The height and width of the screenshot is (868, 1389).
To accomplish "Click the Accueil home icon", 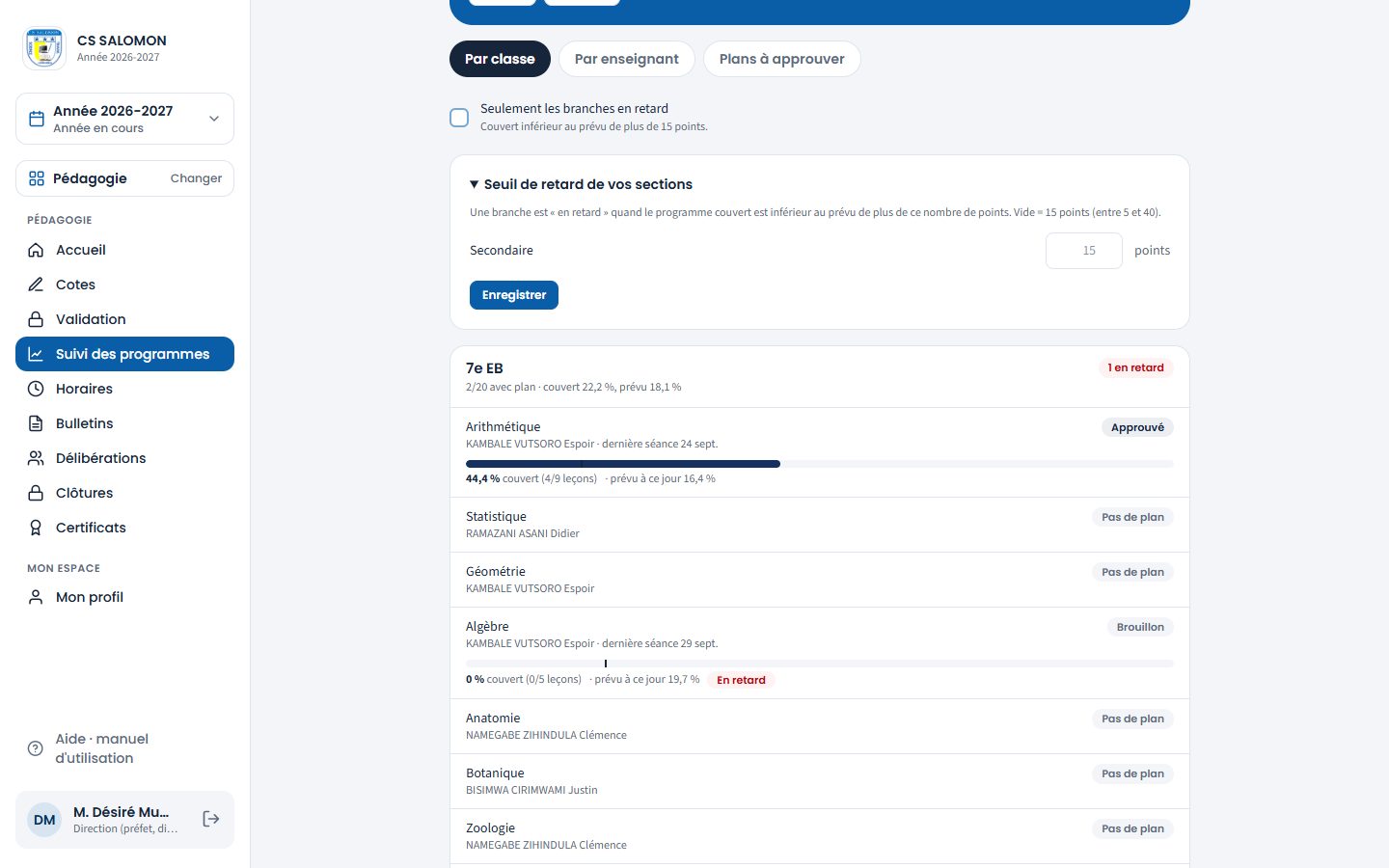I will [36, 250].
